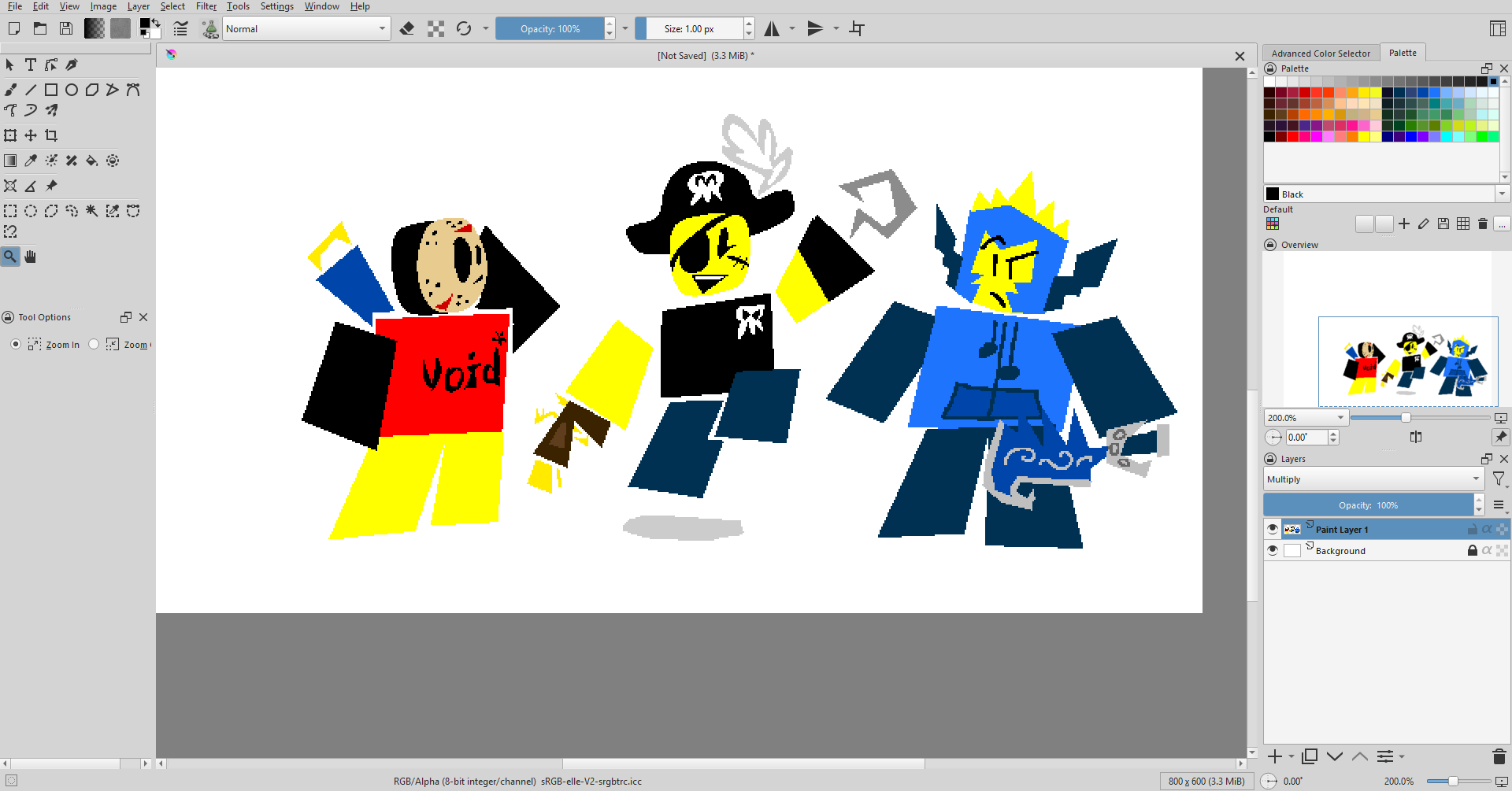
Task: Switch to the Advanced Color Selector tab
Action: pyautogui.click(x=1321, y=54)
